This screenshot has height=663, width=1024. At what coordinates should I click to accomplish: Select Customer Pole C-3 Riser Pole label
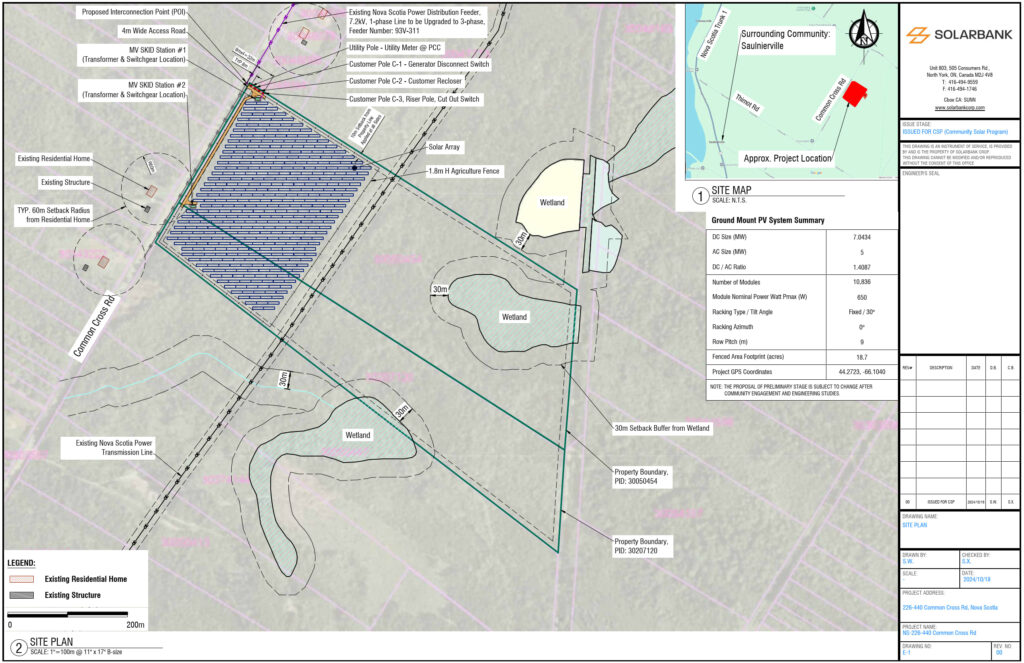click(414, 99)
